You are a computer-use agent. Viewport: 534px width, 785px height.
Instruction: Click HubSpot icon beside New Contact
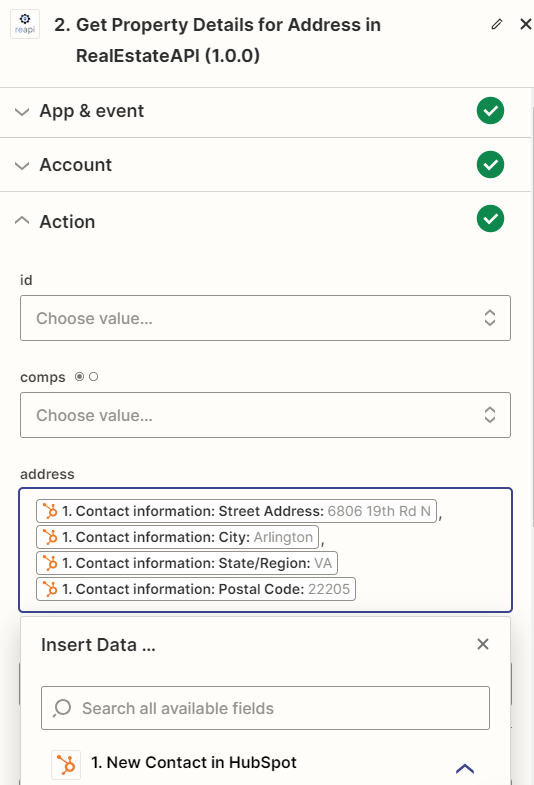pyautogui.click(x=66, y=764)
